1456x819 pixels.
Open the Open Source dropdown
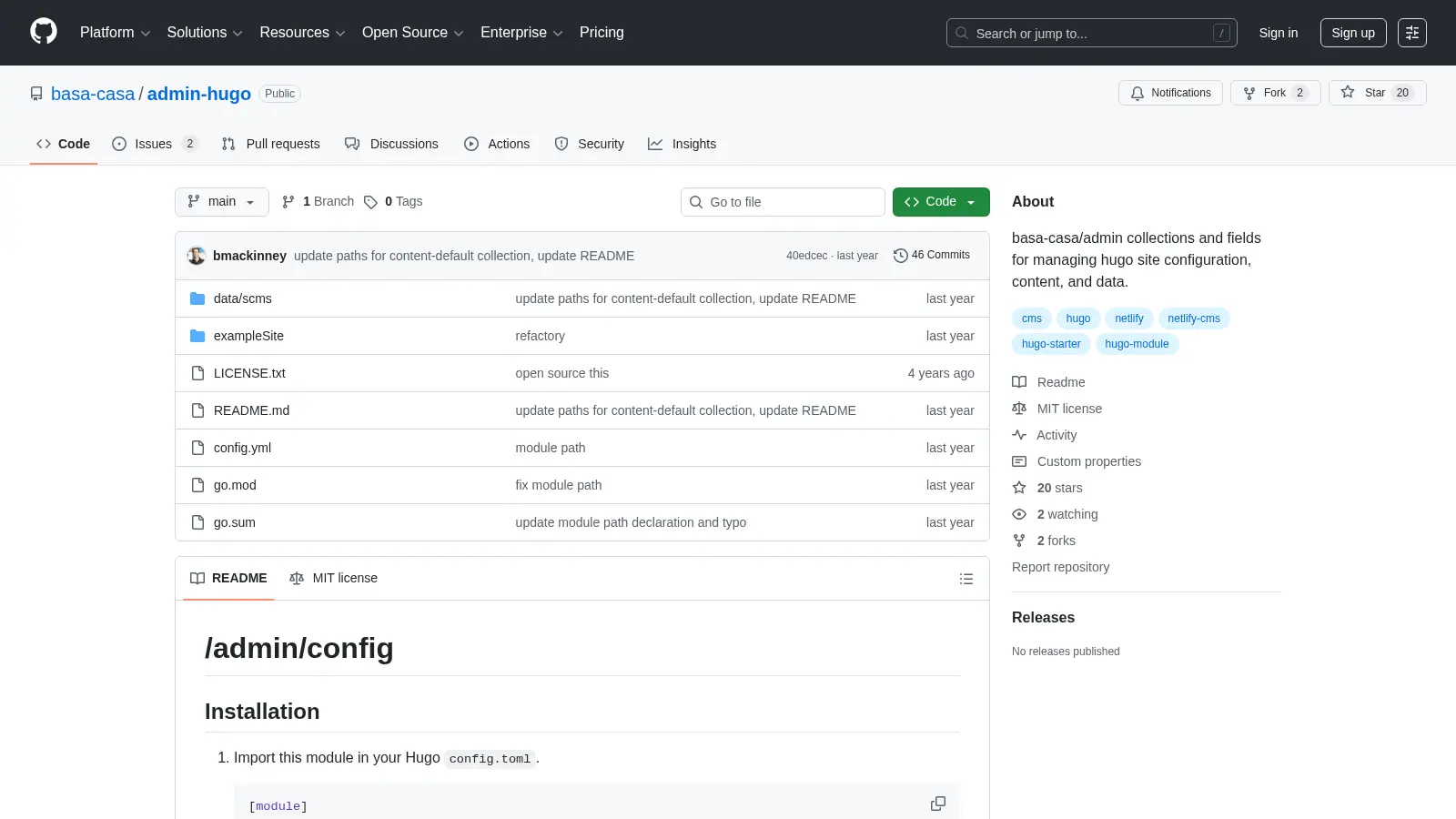click(413, 33)
